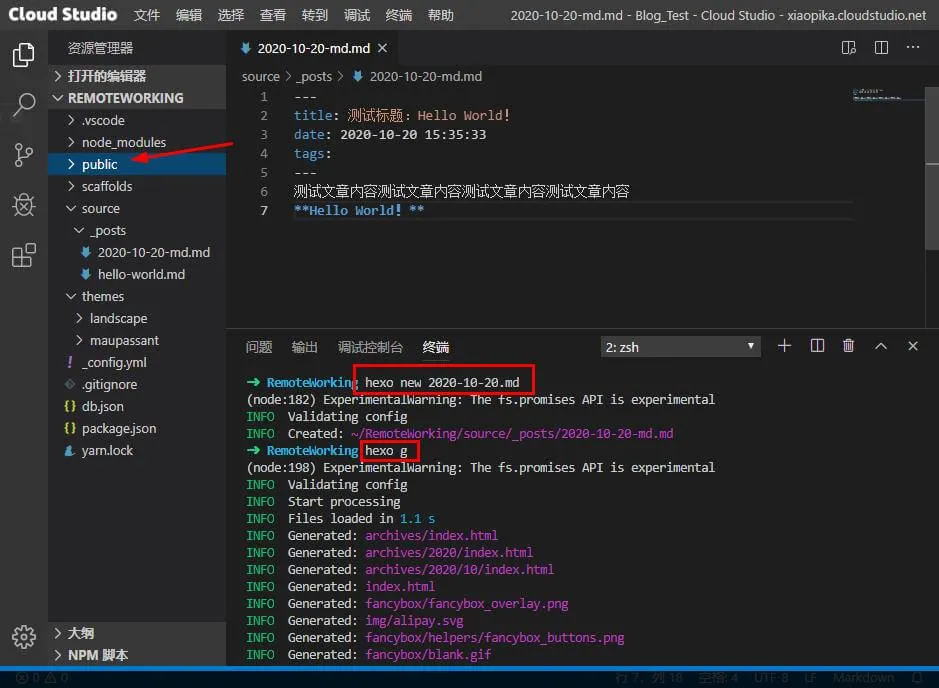Open the Explorer files icon in activity bar

coord(23,54)
